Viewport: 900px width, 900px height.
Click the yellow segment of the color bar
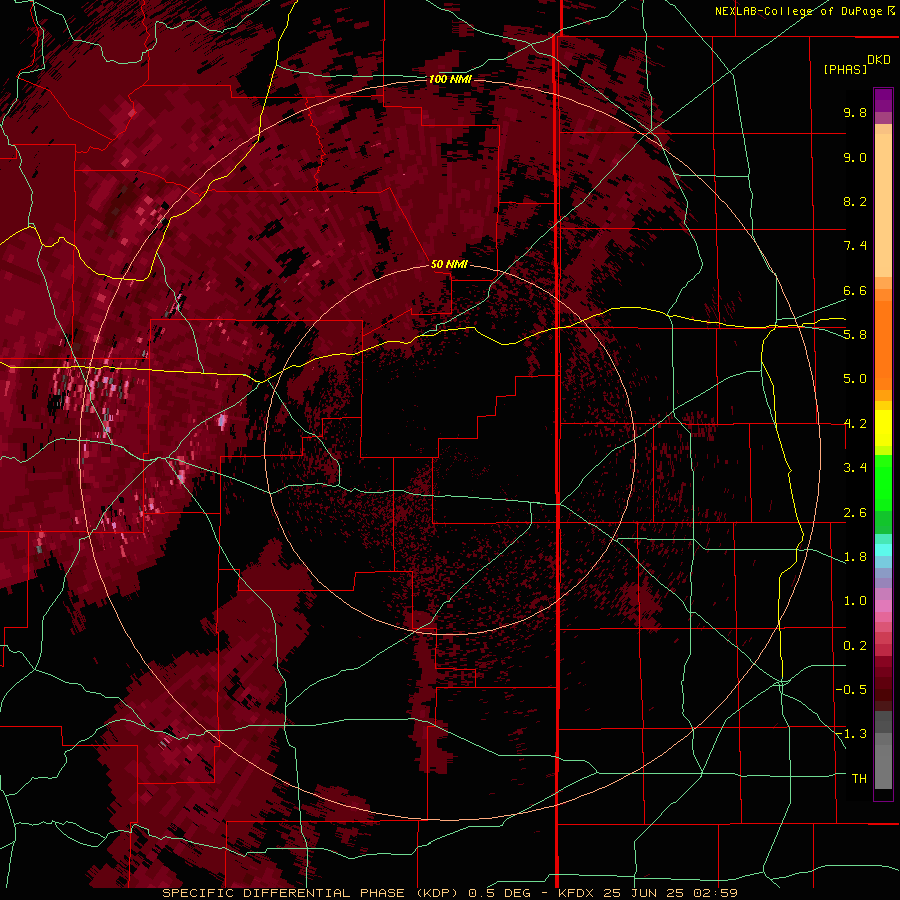pos(883,428)
